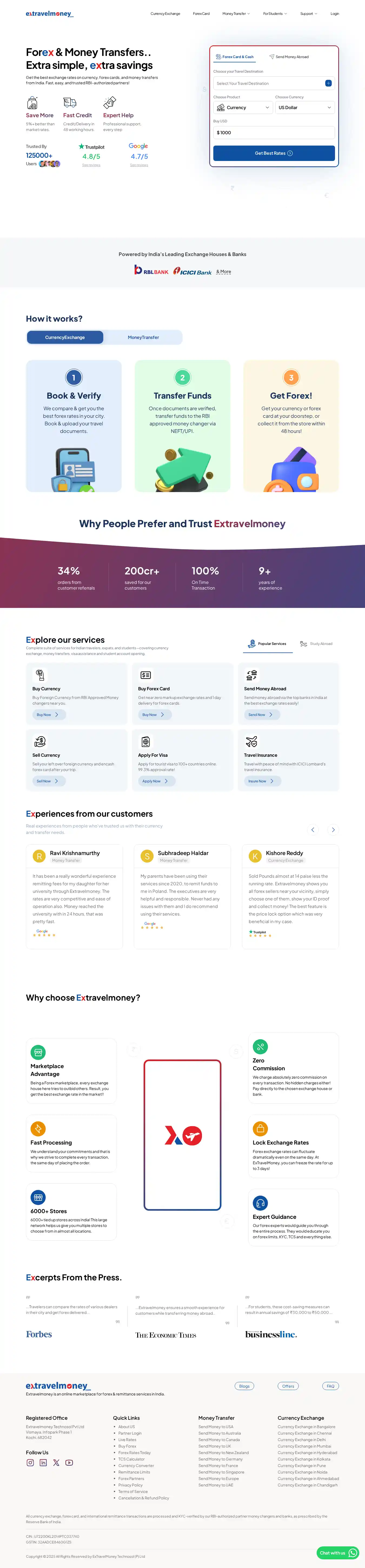Click the Buy USD amount input field
The height and width of the screenshot is (1568, 365).
pos(274,133)
